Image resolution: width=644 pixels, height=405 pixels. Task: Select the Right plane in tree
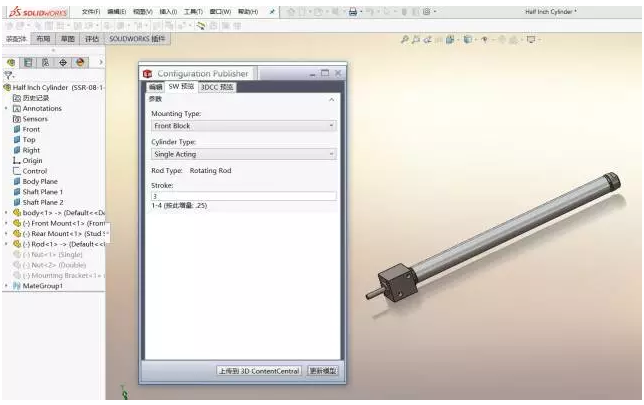(x=27, y=150)
